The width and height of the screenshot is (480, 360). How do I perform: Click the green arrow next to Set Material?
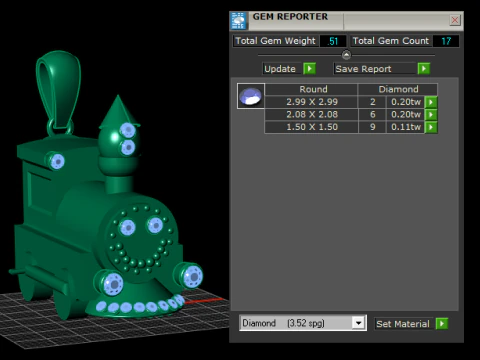[442, 323]
